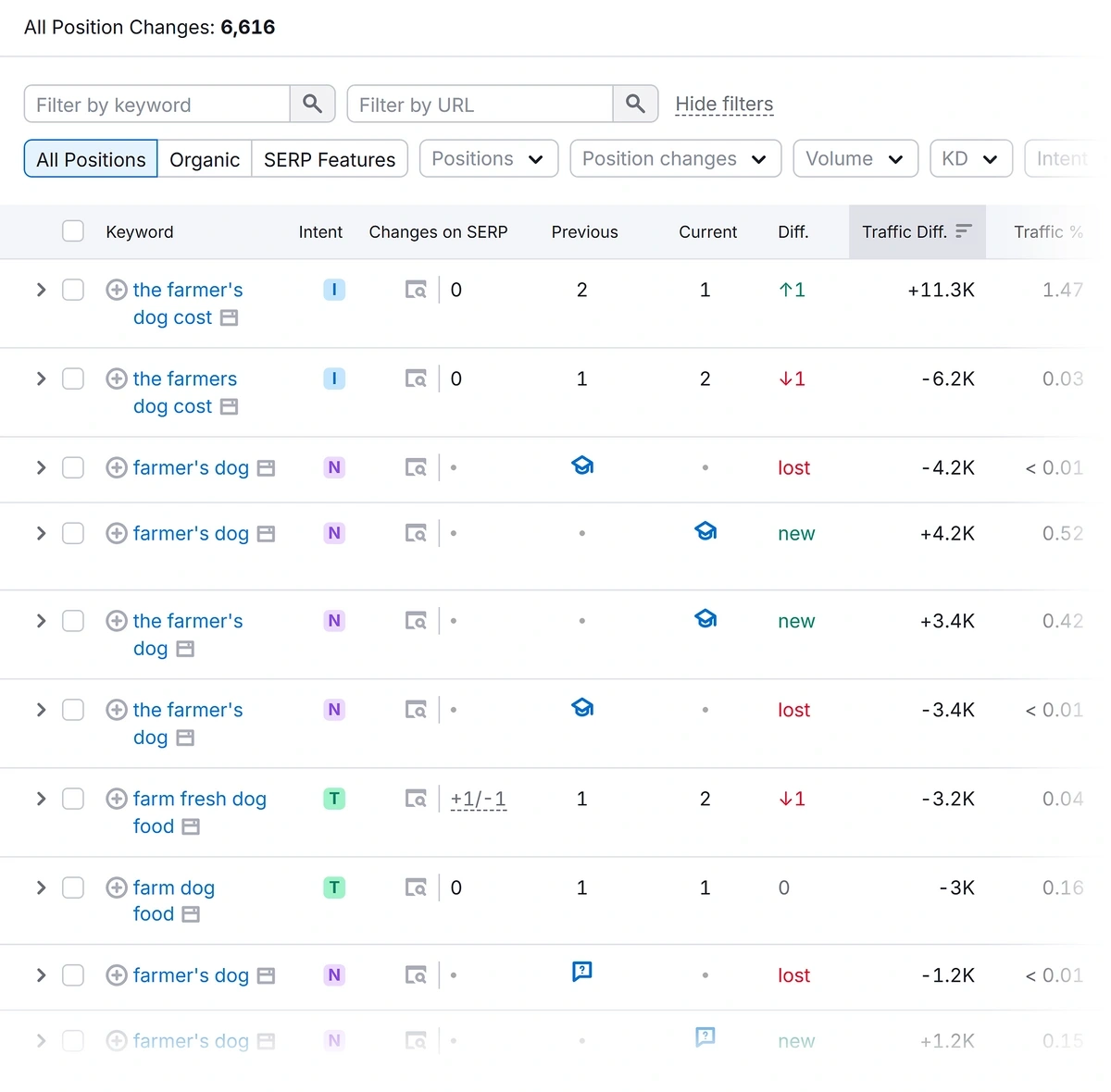Open SERP snapshot icon in 'farm fresh dog food' row

tap(416, 799)
